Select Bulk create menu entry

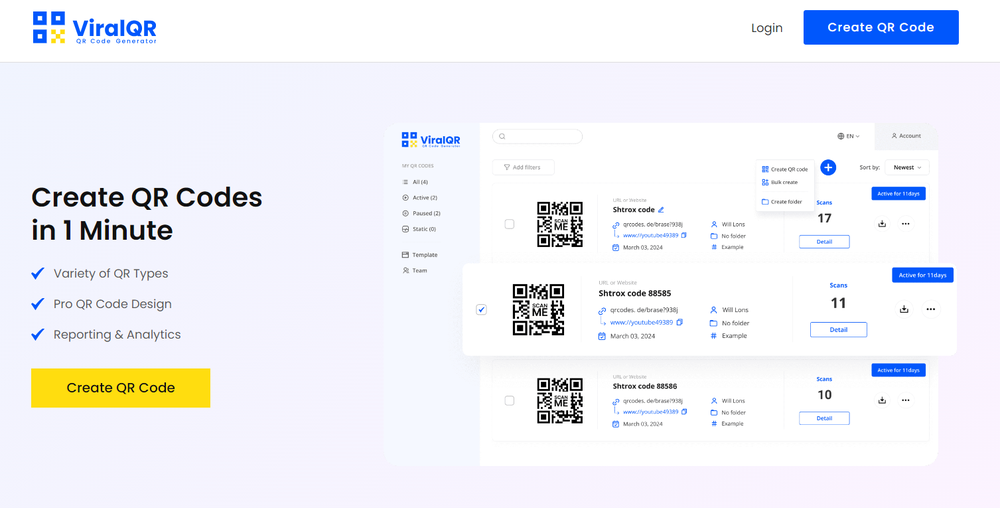pyautogui.click(x=779, y=182)
